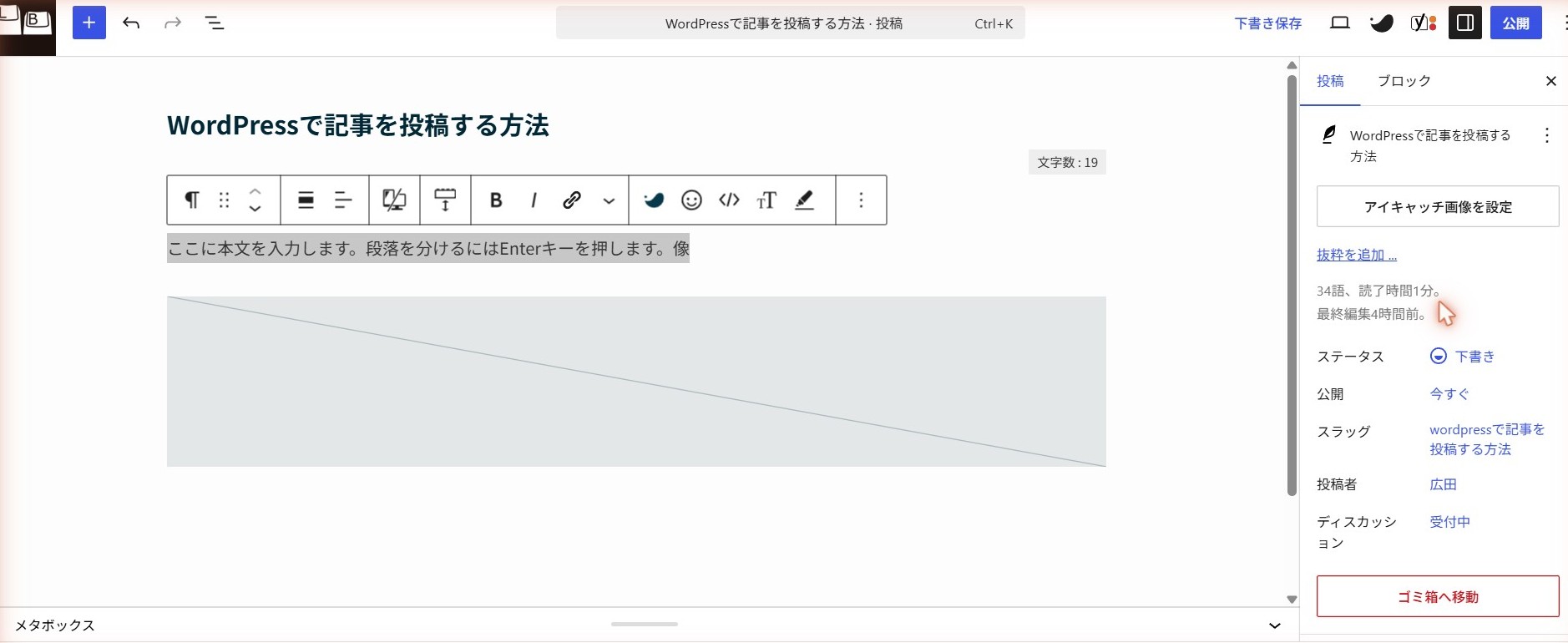This screenshot has width=1568, height=643.
Task: Click the device display toggle icon
Action: (x=394, y=200)
